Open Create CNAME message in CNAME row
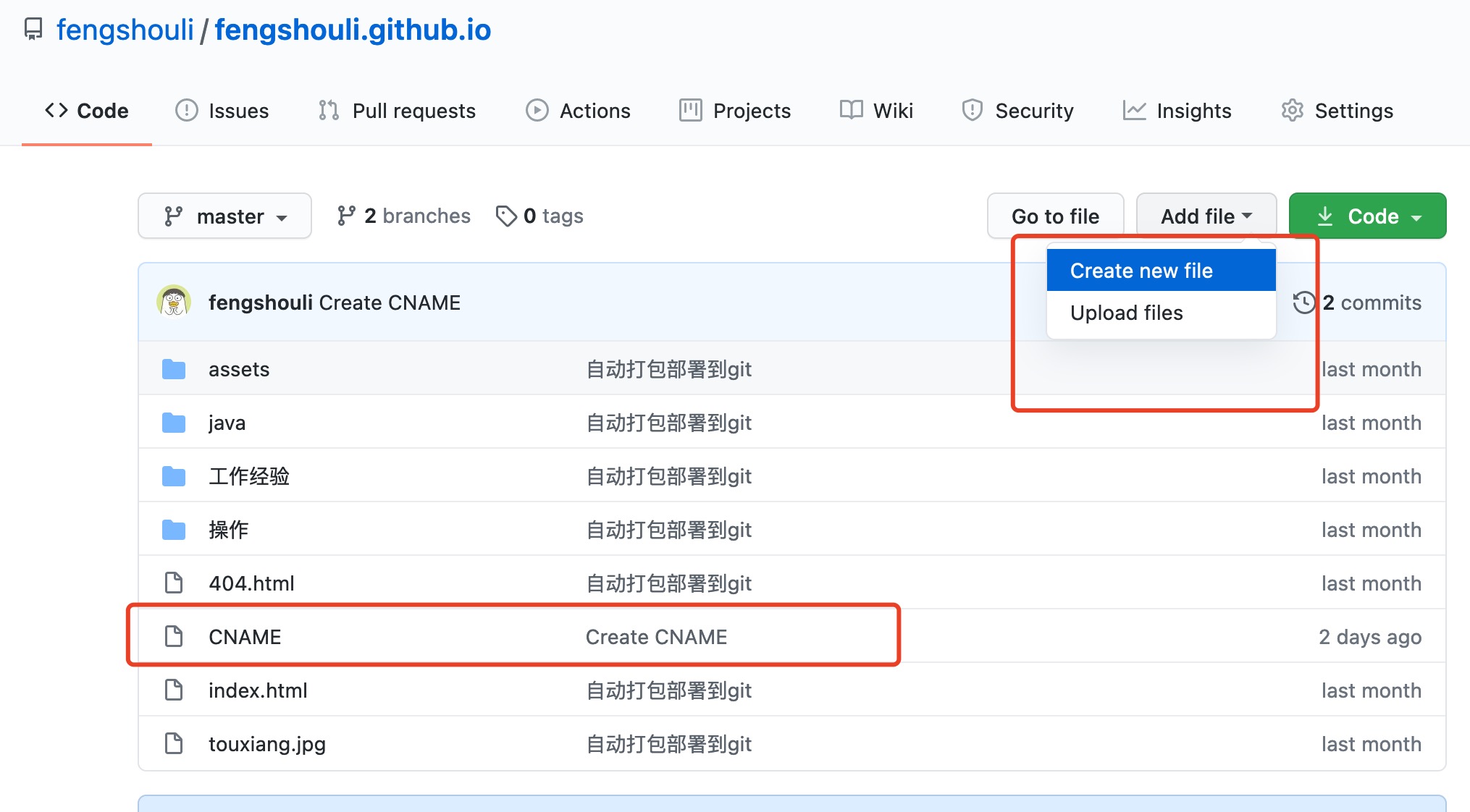 point(656,637)
